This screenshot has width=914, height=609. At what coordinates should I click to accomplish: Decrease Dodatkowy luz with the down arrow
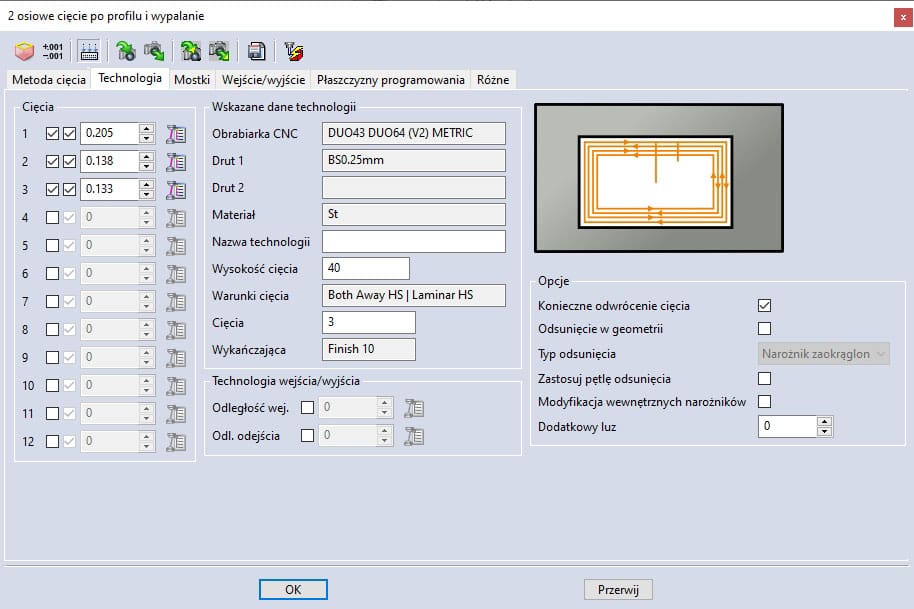click(824, 432)
